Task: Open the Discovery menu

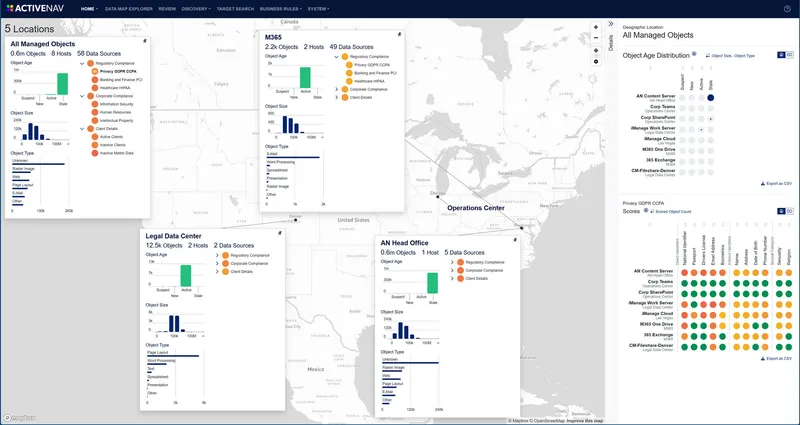Action: click(x=197, y=8)
